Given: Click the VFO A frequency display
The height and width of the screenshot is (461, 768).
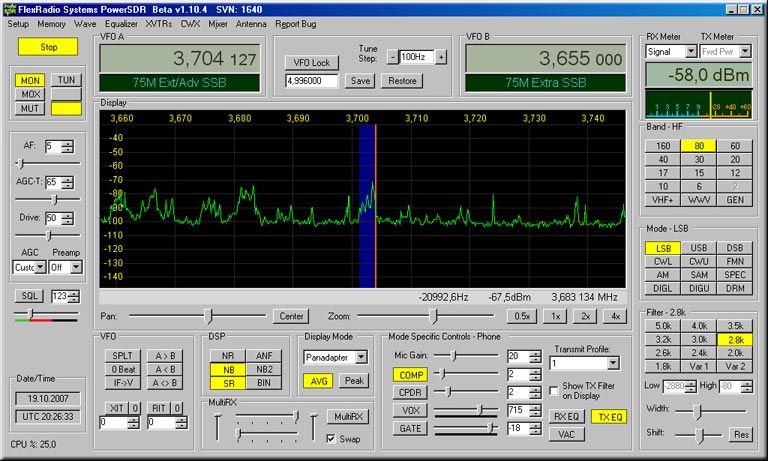Looking at the screenshot, I should pyautogui.click(x=180, y=59).
